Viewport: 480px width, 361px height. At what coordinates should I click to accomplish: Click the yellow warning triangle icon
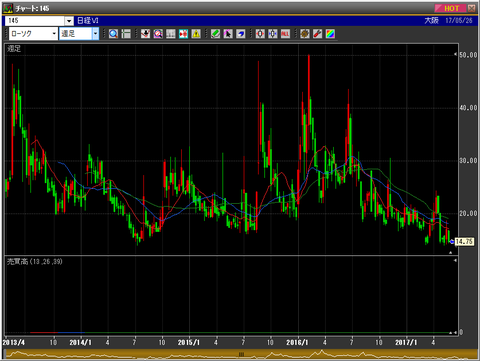coord(196,34)
